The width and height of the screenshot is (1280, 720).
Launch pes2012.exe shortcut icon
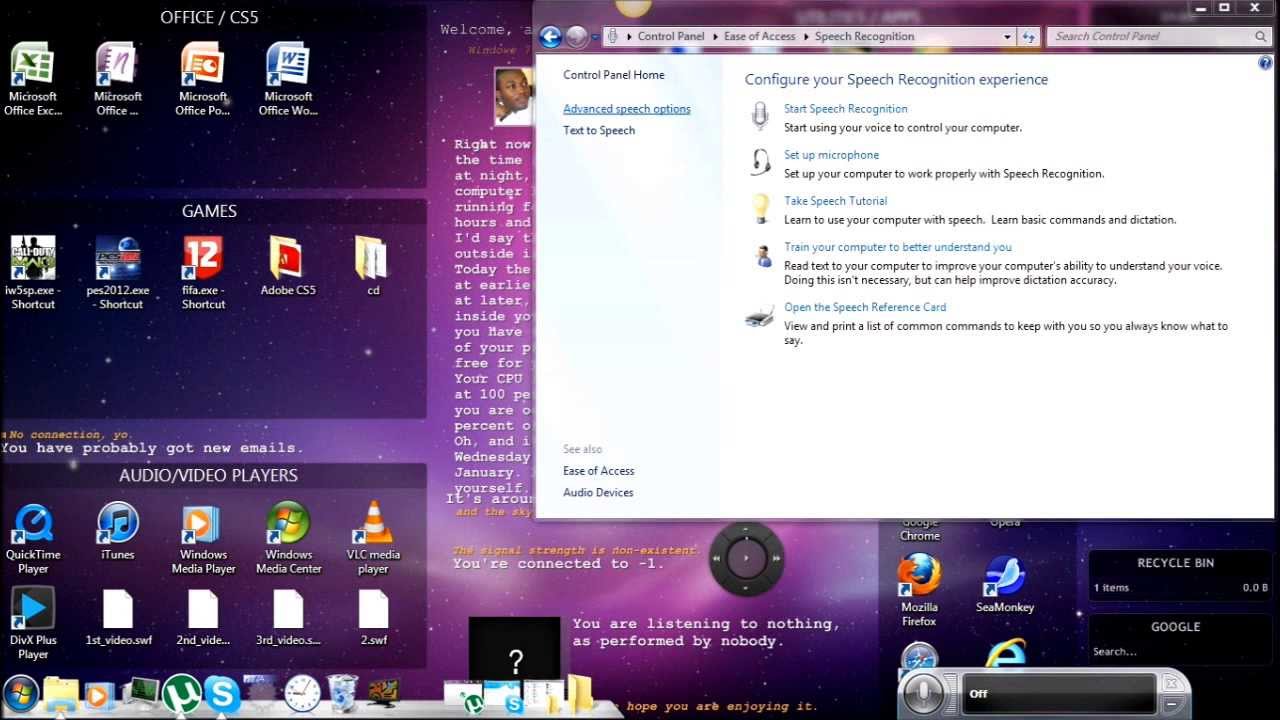pyautogui.click(x=118, y=273)
